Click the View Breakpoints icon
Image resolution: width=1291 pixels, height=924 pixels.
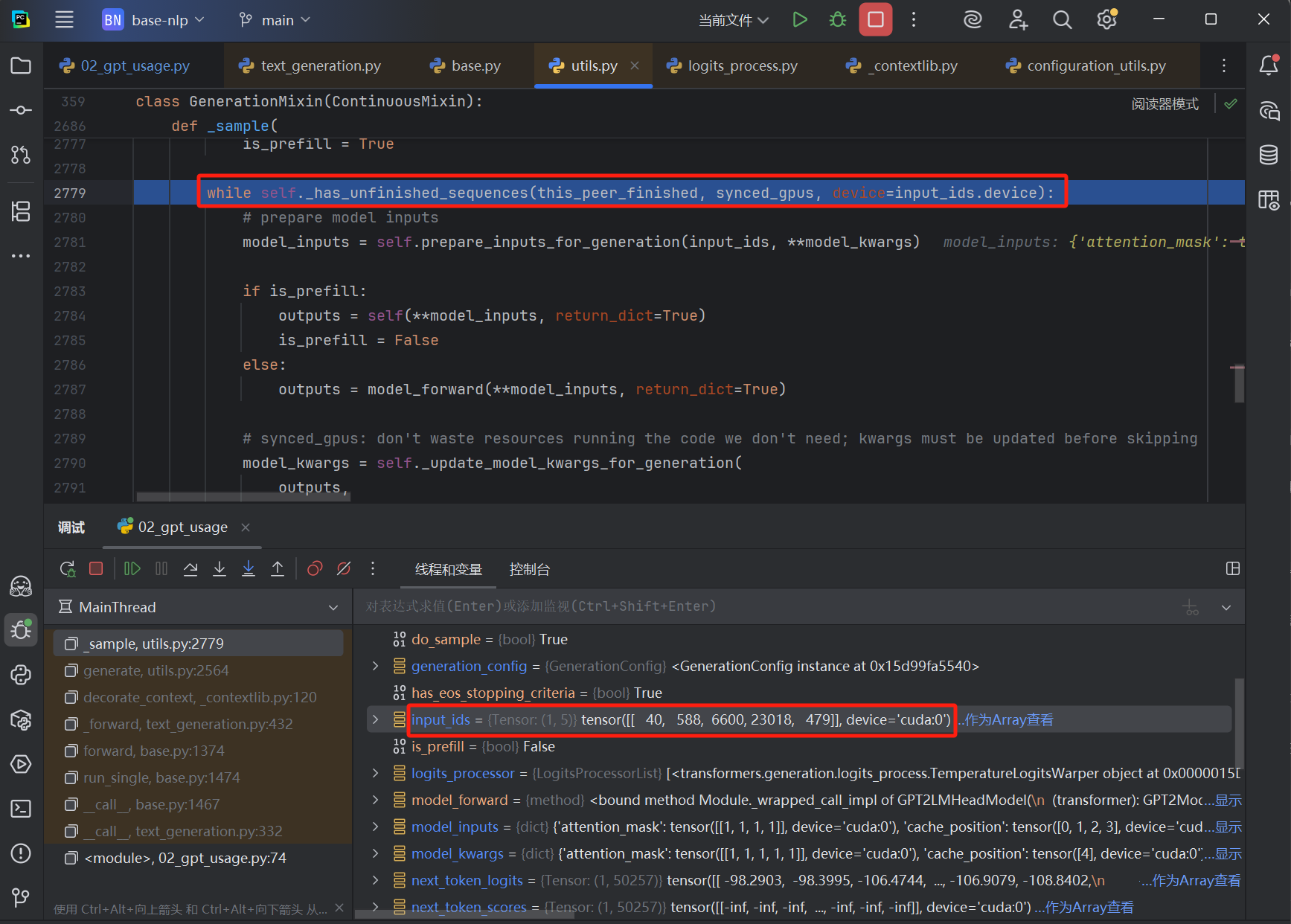315,569
